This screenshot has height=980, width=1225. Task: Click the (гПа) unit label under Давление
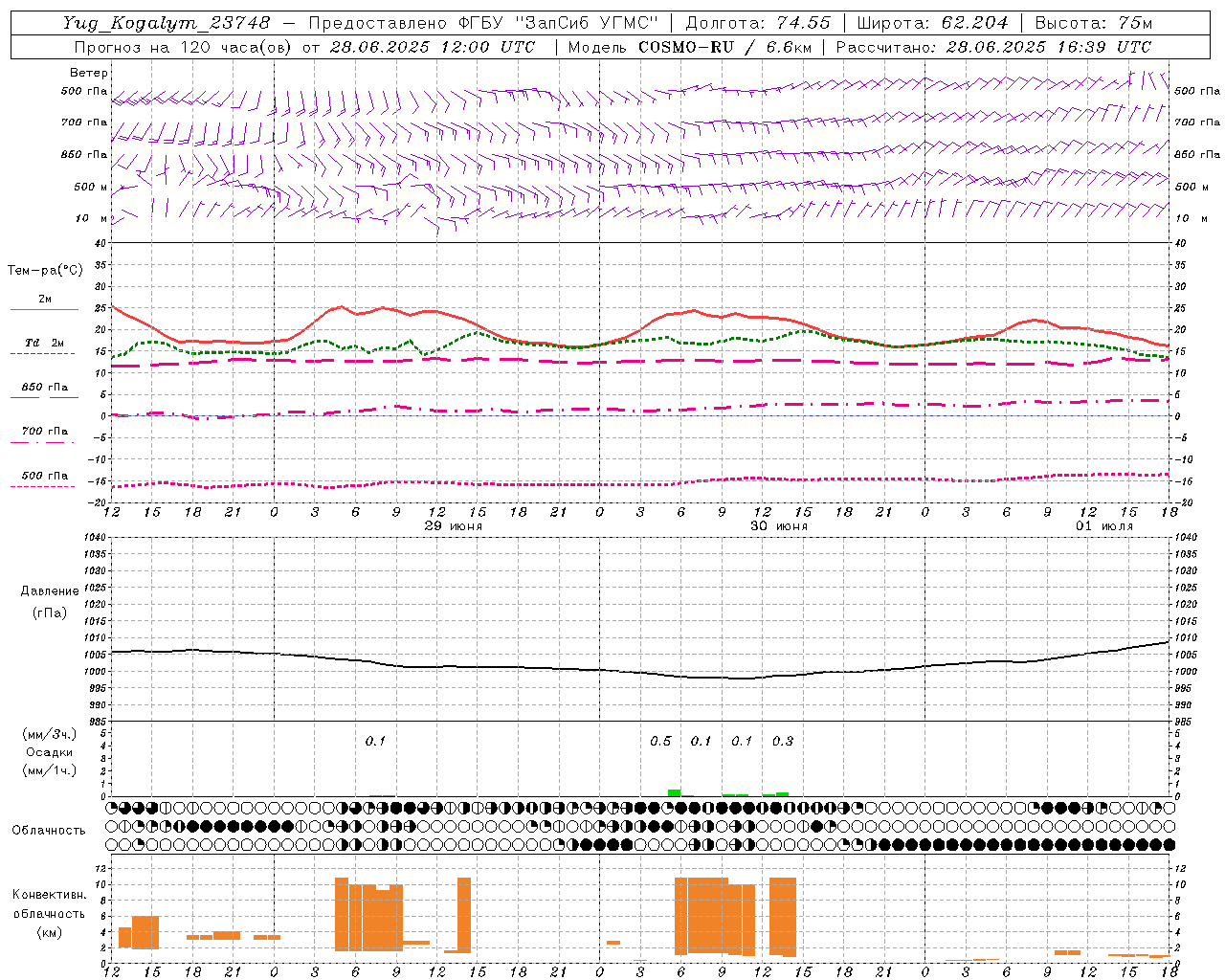(50, 613)
